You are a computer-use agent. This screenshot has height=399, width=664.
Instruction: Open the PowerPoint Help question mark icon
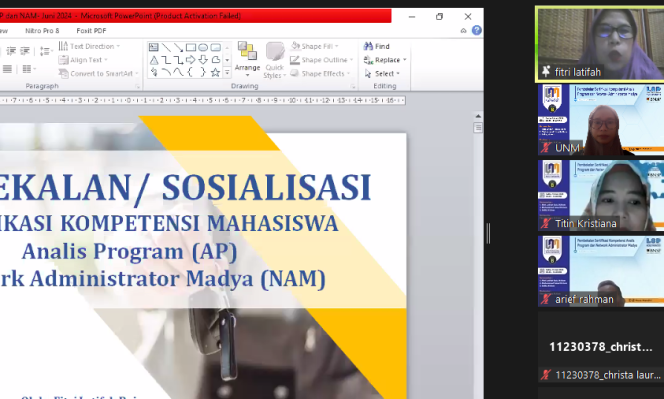pyautogui.click(x=476, y=30)
